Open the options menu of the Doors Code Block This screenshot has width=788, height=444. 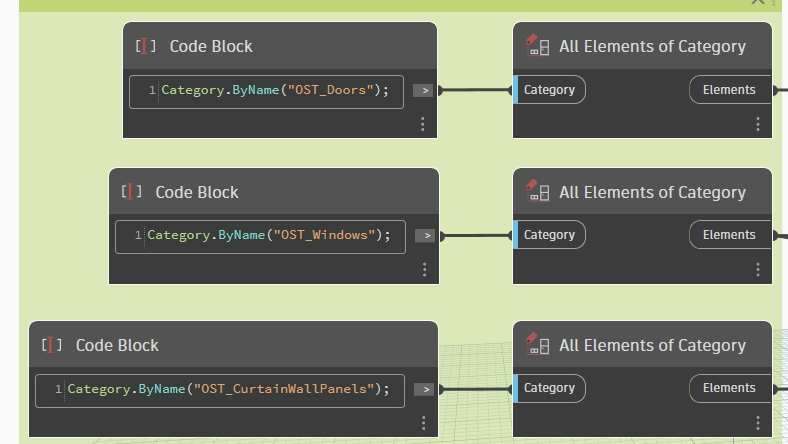tap(423, 124)
